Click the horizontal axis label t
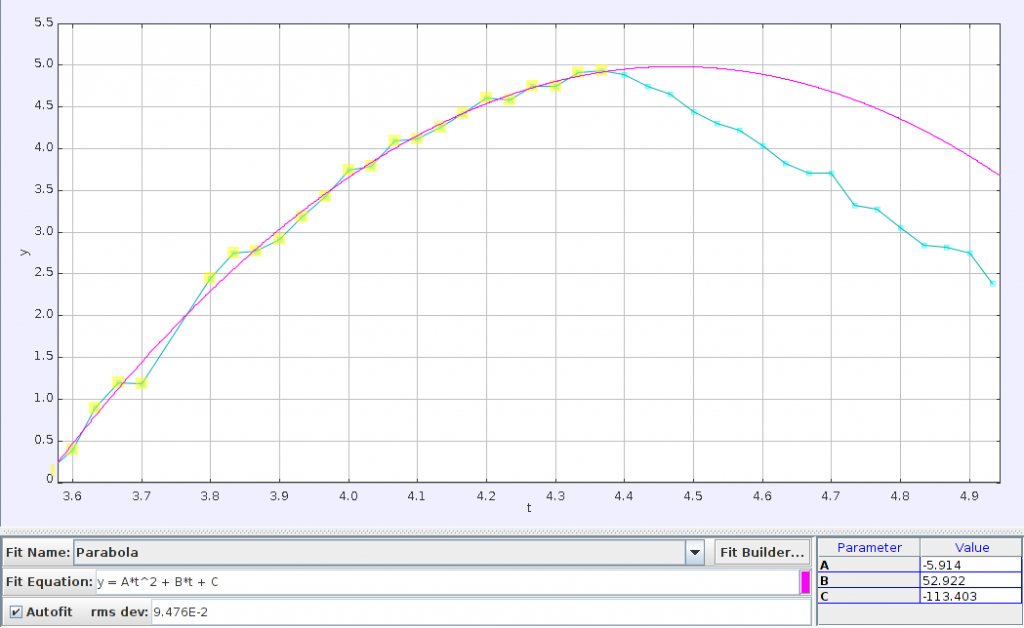Image resolution: width=1024 pixels, height=628 pixels. (x=529, y=508)
